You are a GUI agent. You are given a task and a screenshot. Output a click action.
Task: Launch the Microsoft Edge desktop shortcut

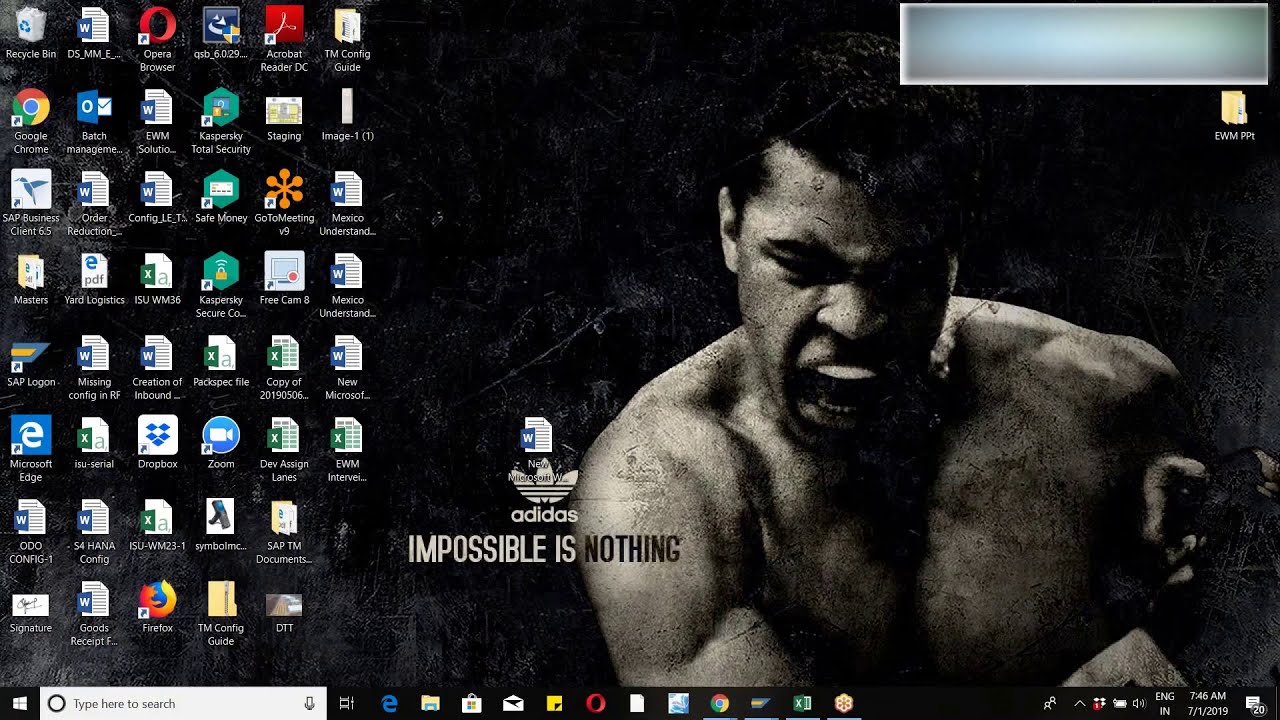point(31,450)
